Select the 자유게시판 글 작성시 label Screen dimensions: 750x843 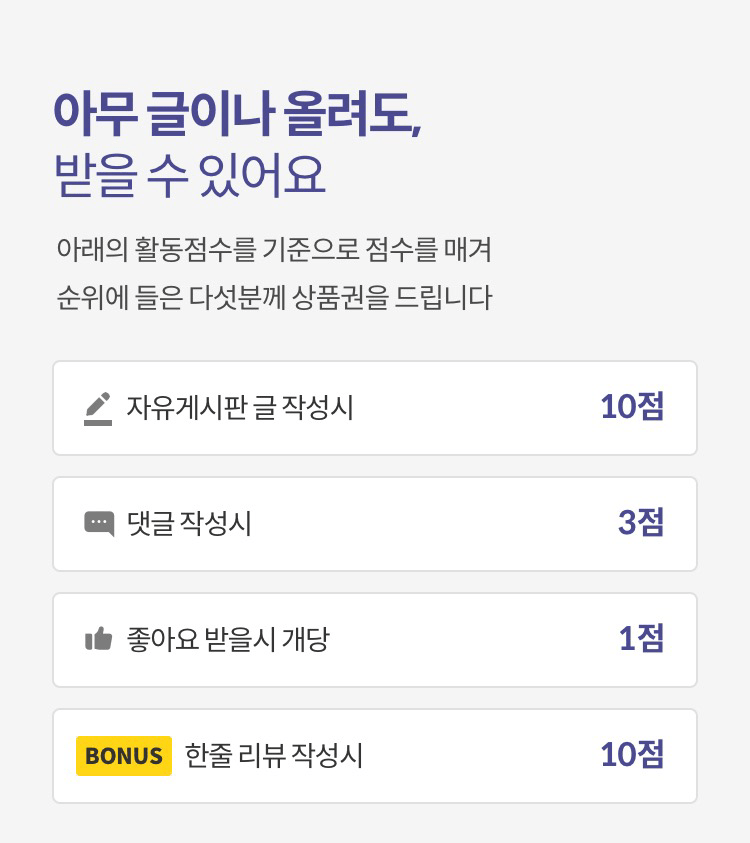(x=240, y=408)
